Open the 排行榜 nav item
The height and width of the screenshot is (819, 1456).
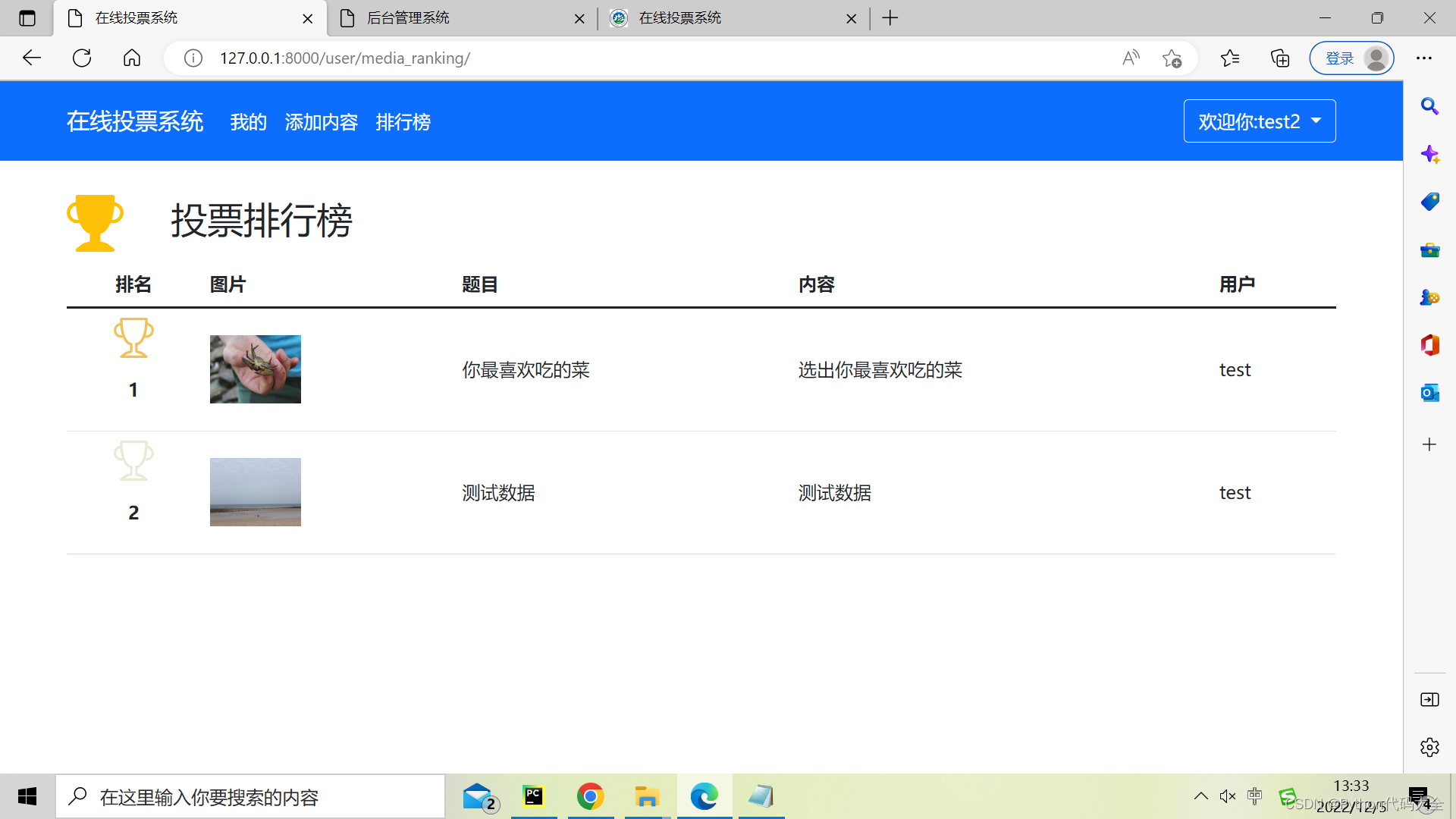403,122
